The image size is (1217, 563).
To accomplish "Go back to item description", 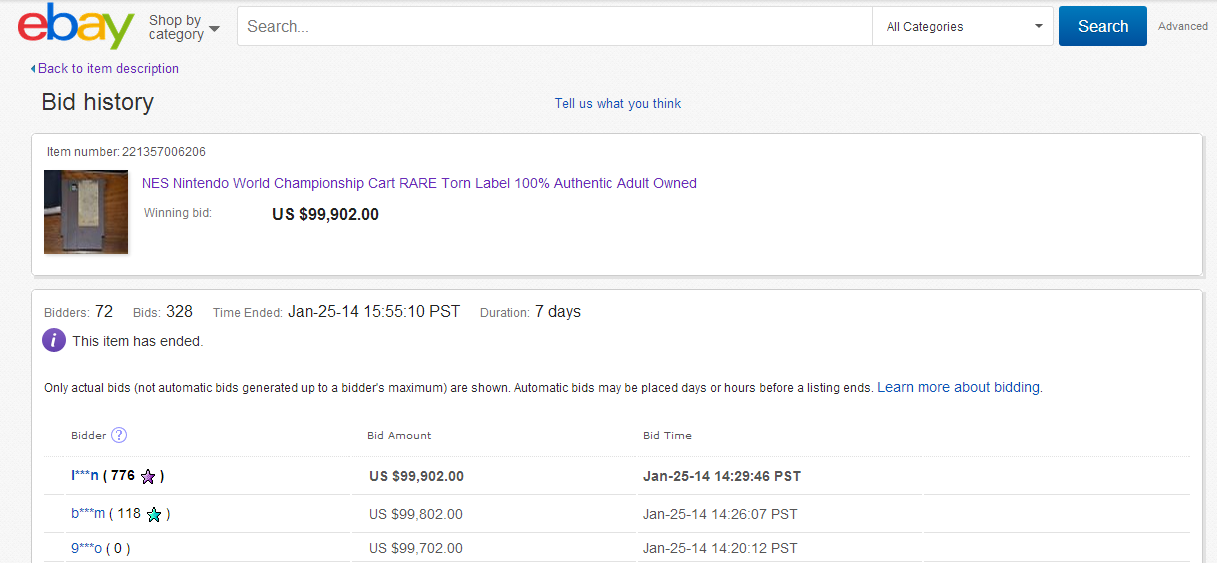I will coord(108,69).
